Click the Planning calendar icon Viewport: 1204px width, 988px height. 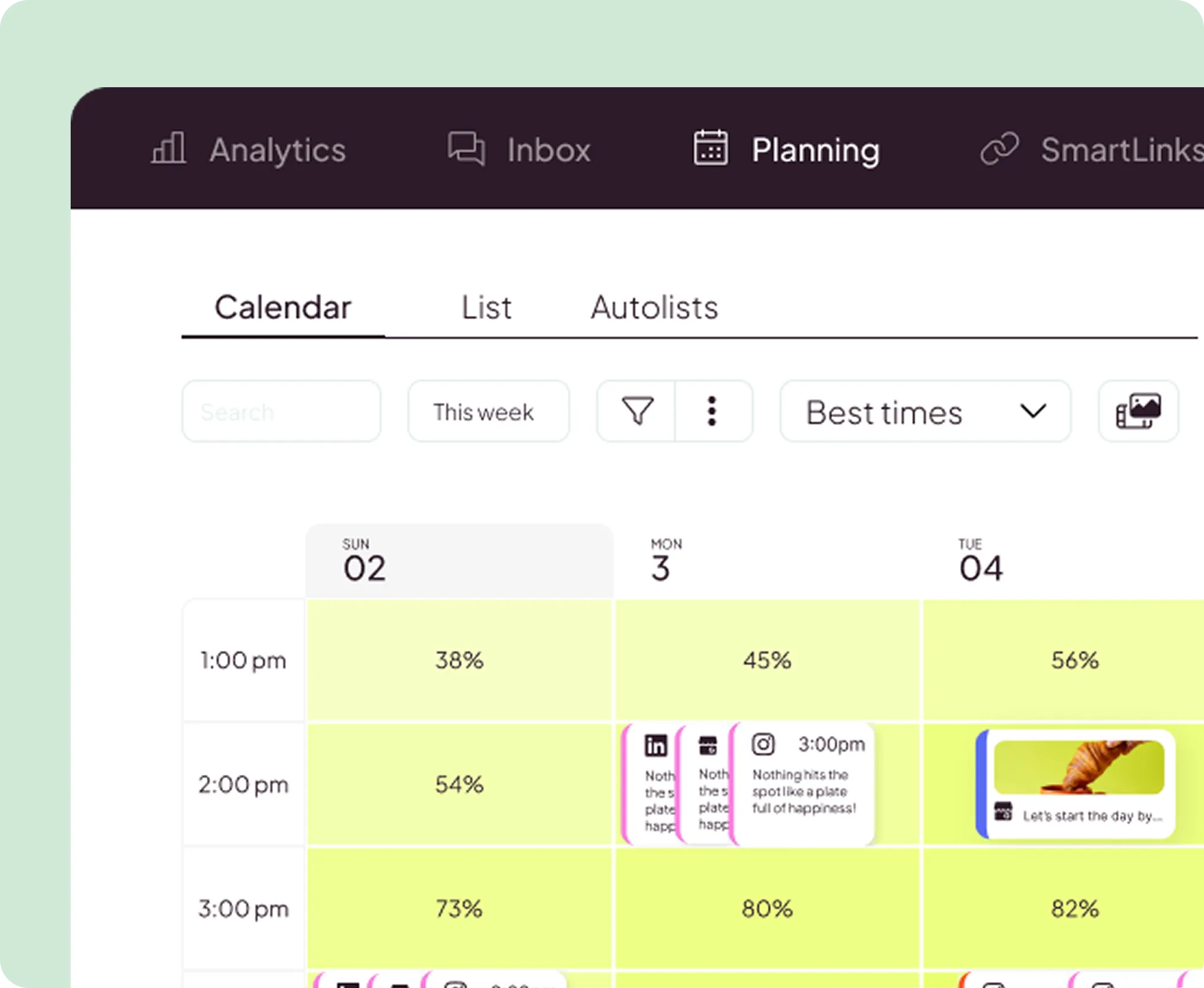pos(711,148)
